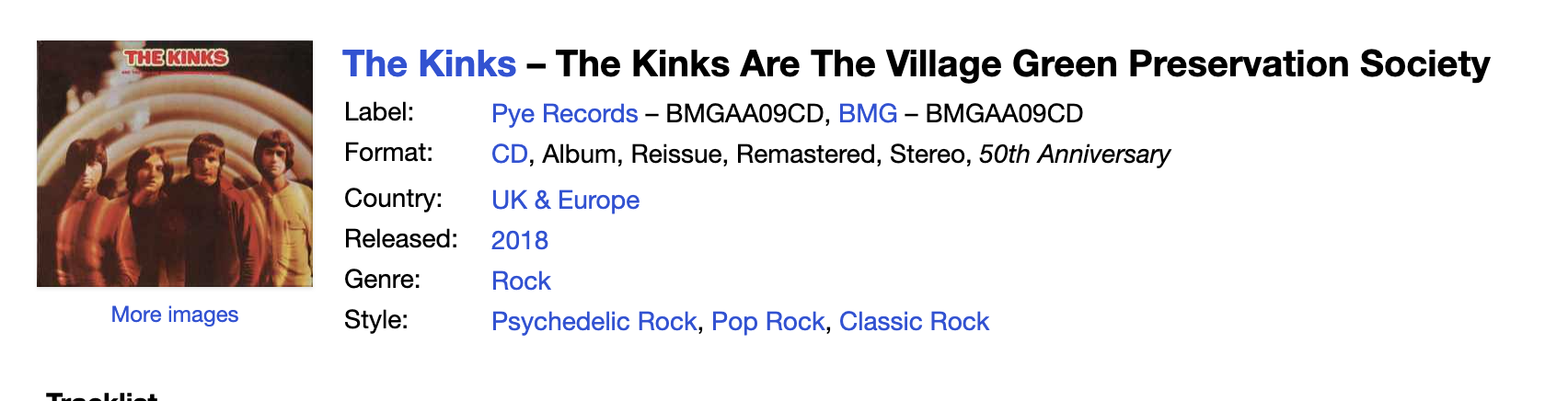Open The Kinks artist link in title

point(429,64)
